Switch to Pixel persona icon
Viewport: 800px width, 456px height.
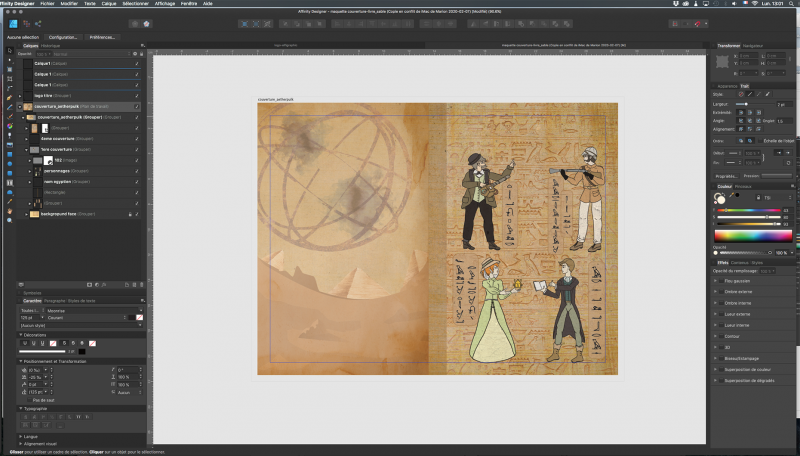point(27,23)
